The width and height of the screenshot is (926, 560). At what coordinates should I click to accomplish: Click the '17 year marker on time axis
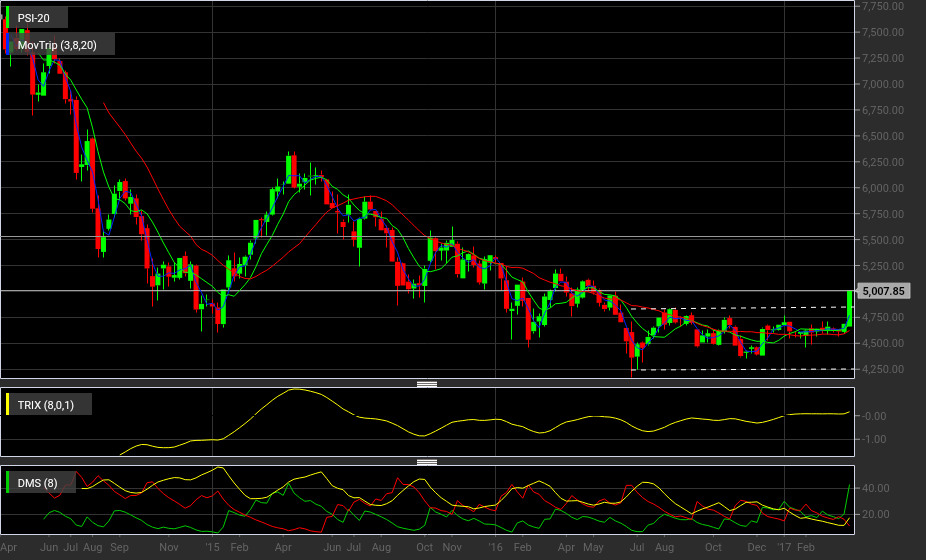pyautogui.click(x=784, y=547)
